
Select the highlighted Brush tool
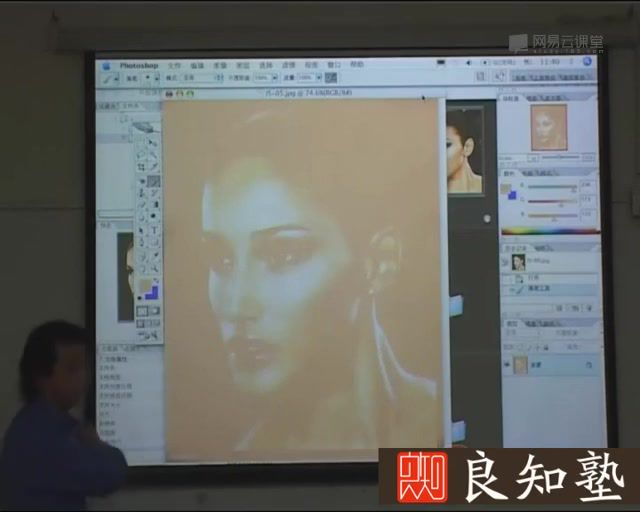153,181
